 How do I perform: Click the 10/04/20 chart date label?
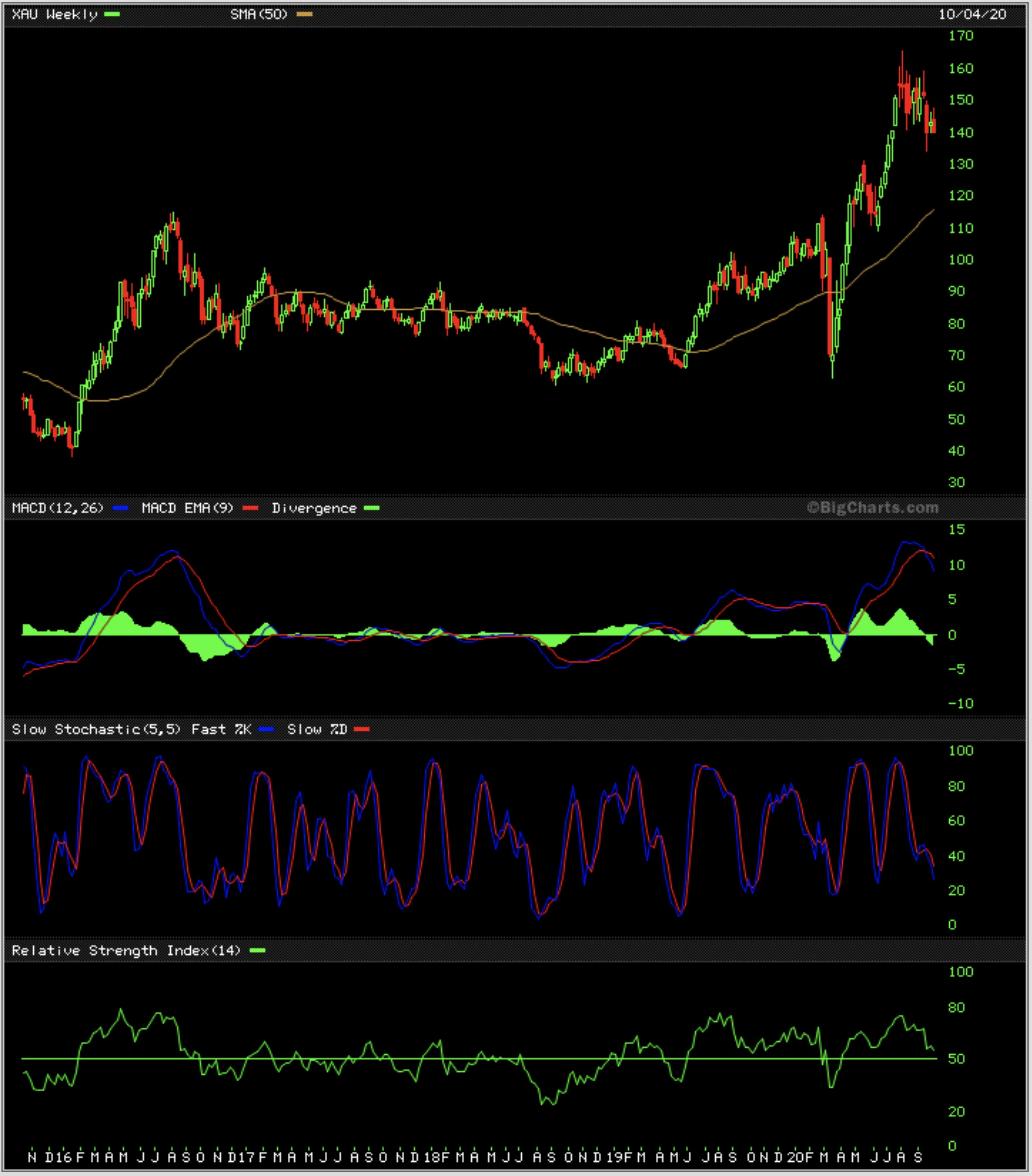[x=972, y=14]
